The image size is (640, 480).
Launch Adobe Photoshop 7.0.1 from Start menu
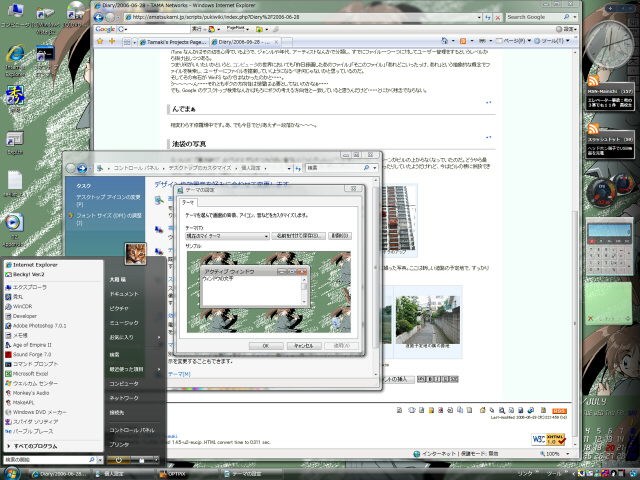tap(40, 325)
